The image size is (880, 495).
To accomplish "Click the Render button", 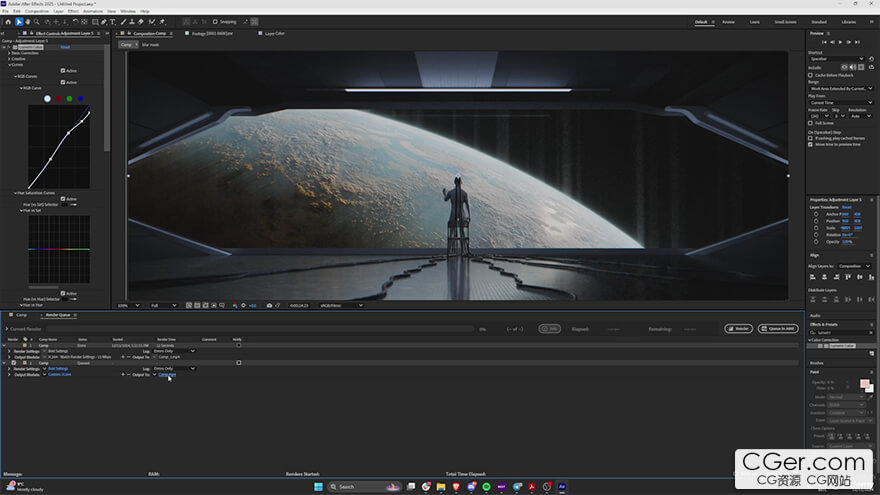I will pyautogui.click(x=738, y=329).
